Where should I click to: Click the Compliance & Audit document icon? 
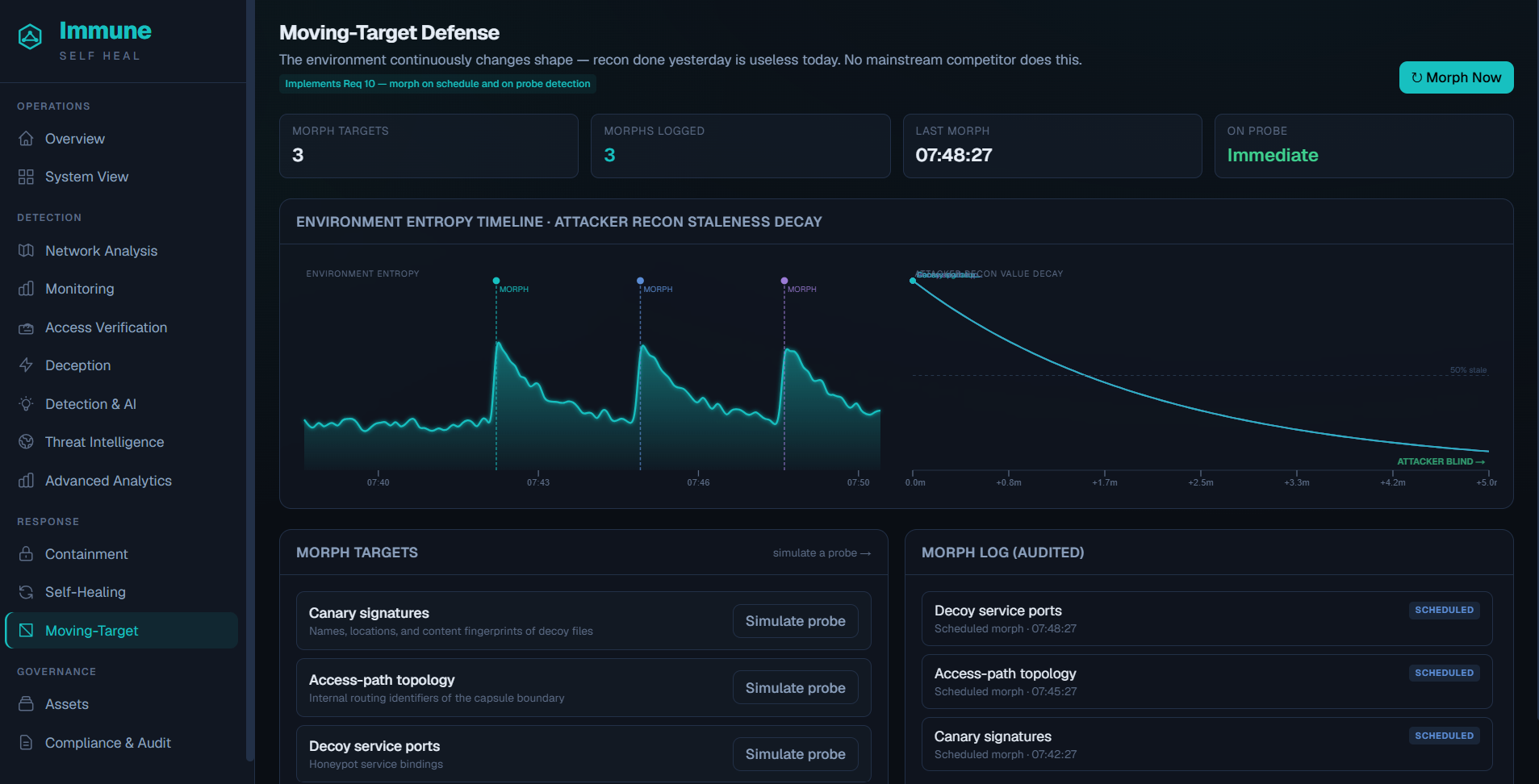[x=26, y=743]
